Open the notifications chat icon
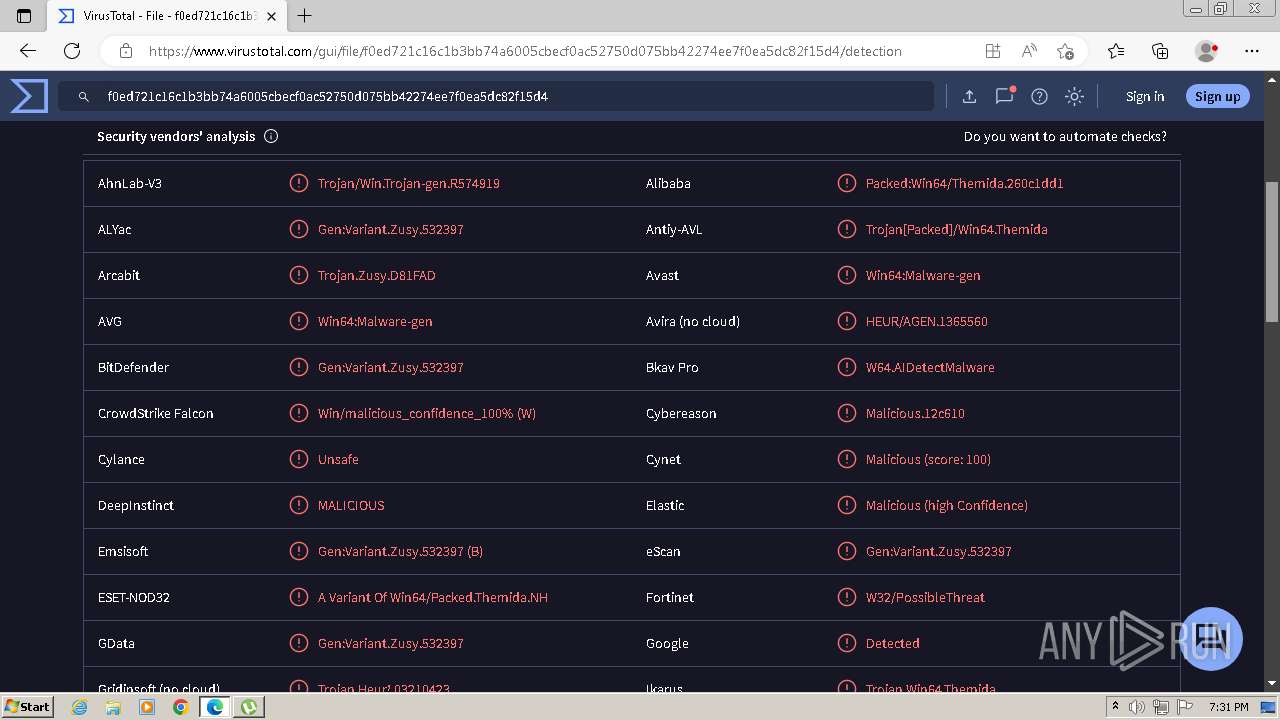The height and width of the screenshot is (720, 1280). point(1004,96)
